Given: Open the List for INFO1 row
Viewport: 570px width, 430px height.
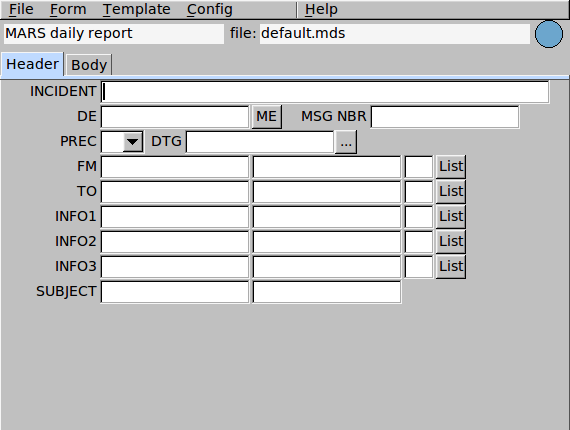Looking at the screenshot, I should click(451, 217).
